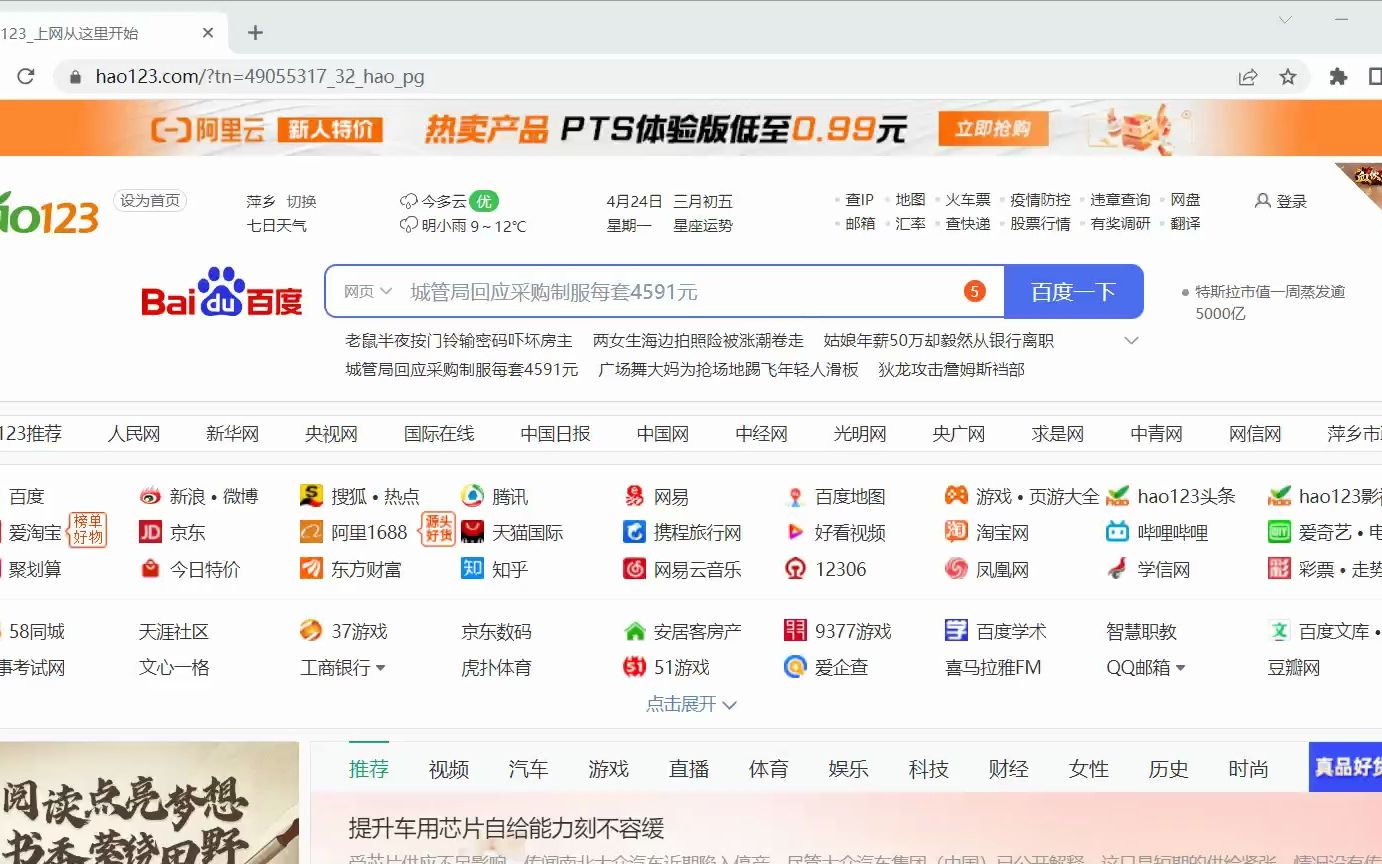Open the 特斯拉市值一周蒸发 news text
This screenshot has width=1382, height=864.
tap(1270, 302)
